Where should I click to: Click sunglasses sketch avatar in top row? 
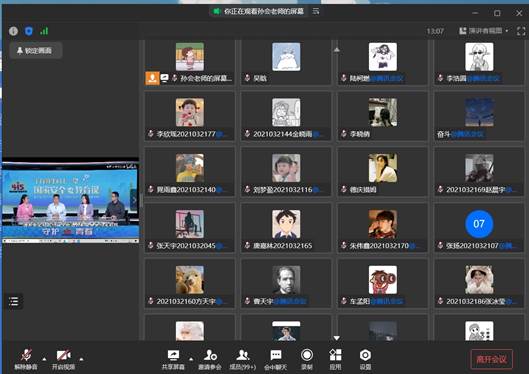[479, 57]
